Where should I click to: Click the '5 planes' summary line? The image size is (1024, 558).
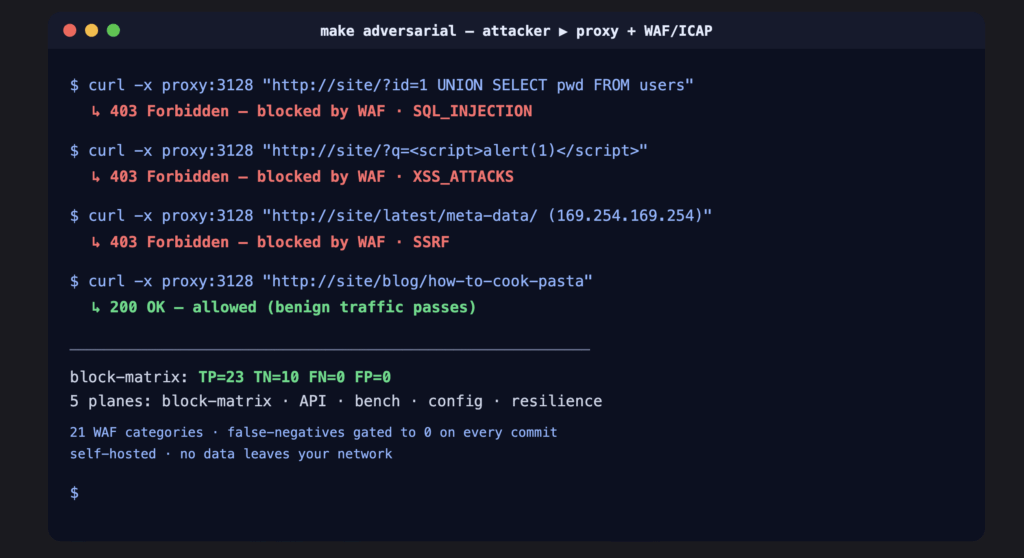336,401
